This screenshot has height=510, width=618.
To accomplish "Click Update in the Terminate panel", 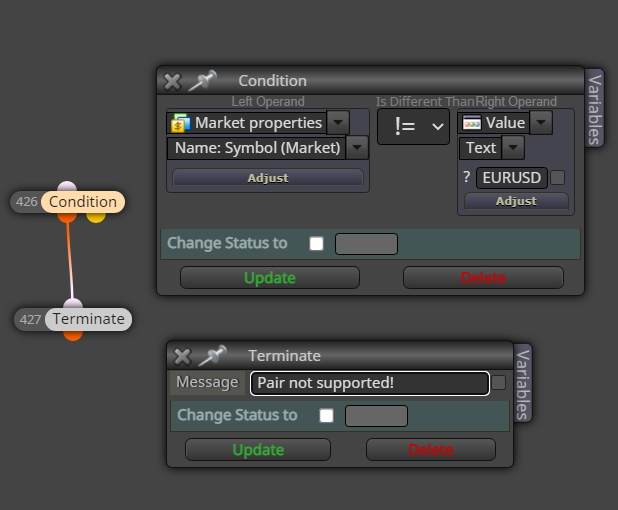I will 258,450.
